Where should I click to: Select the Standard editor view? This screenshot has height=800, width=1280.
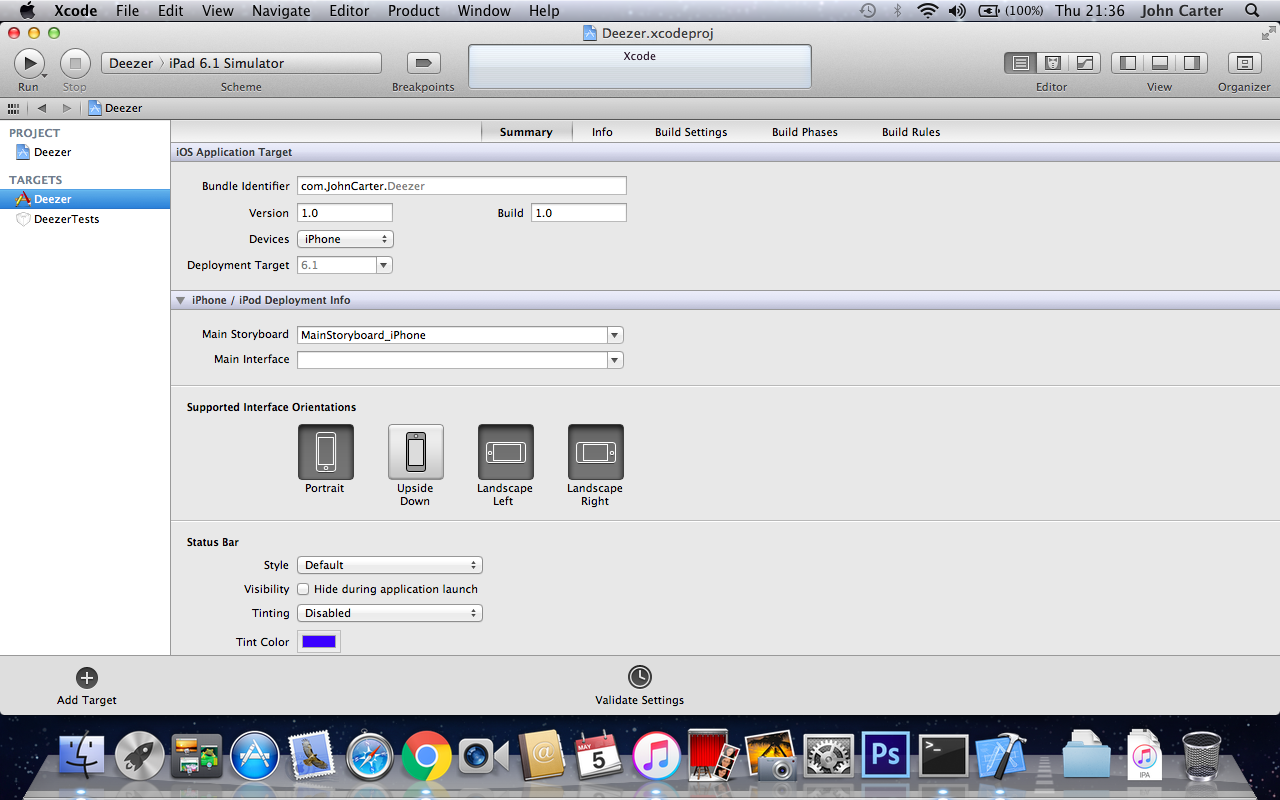click(1020, 63)
